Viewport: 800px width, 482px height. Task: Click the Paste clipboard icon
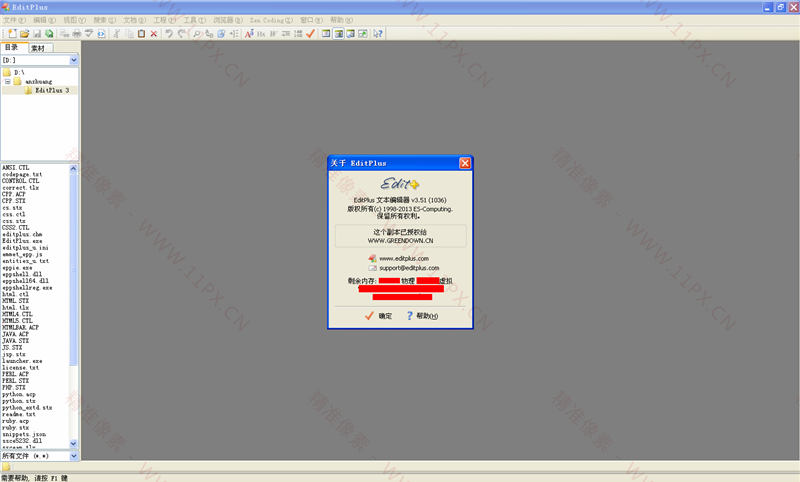(x=141, y=34)
